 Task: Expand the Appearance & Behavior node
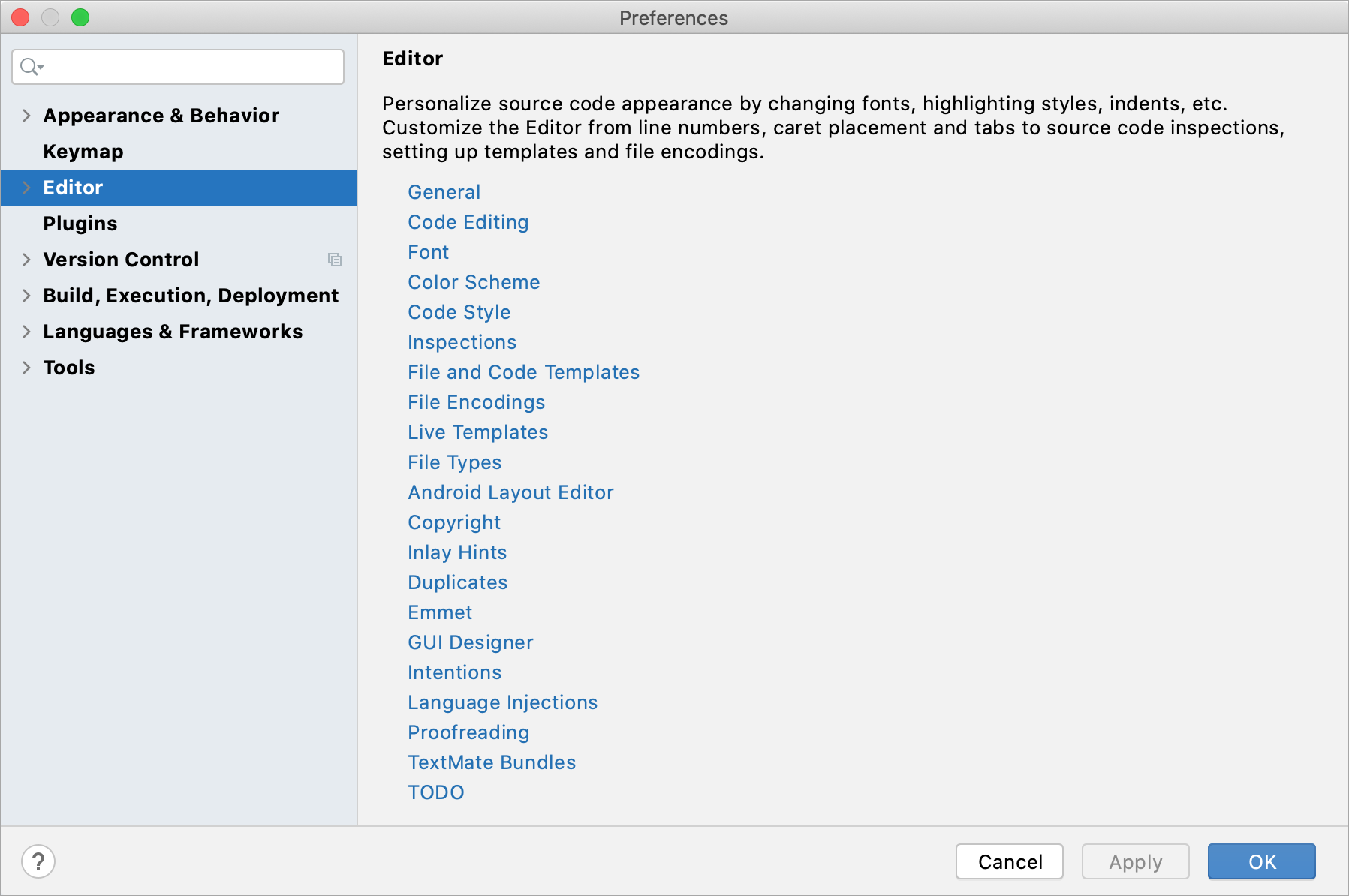(26, 116)
